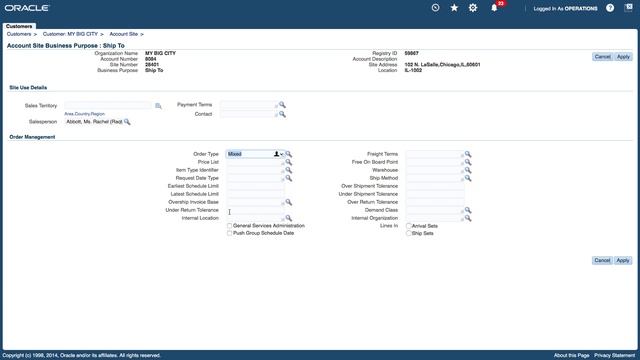
Task: Click the Payment Terms input field
Action: click(249, 105)
